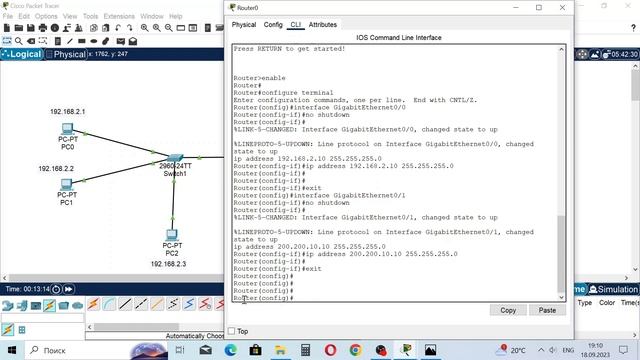Click the CLI scrollbar down arrow
Viewport: 640px width, 360px height.
pyautogui.click(x=562, y=298)
